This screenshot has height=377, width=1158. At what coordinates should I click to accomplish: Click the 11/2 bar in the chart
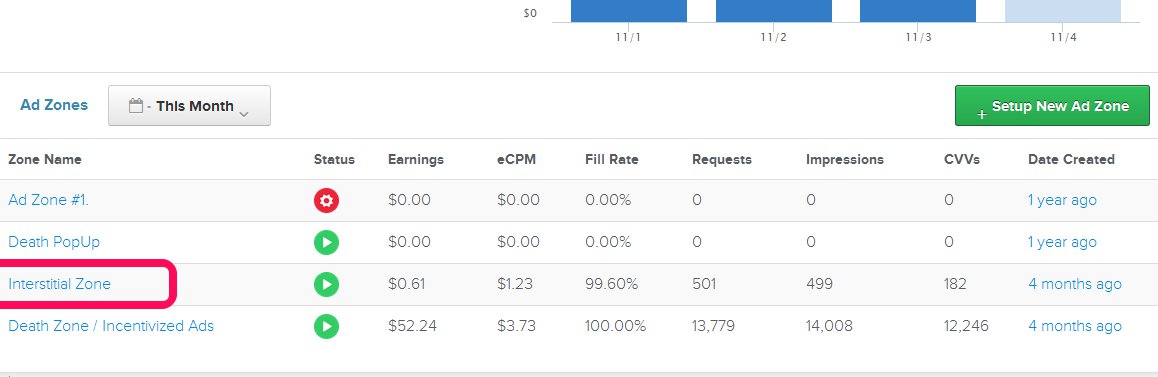coord(773,11)
